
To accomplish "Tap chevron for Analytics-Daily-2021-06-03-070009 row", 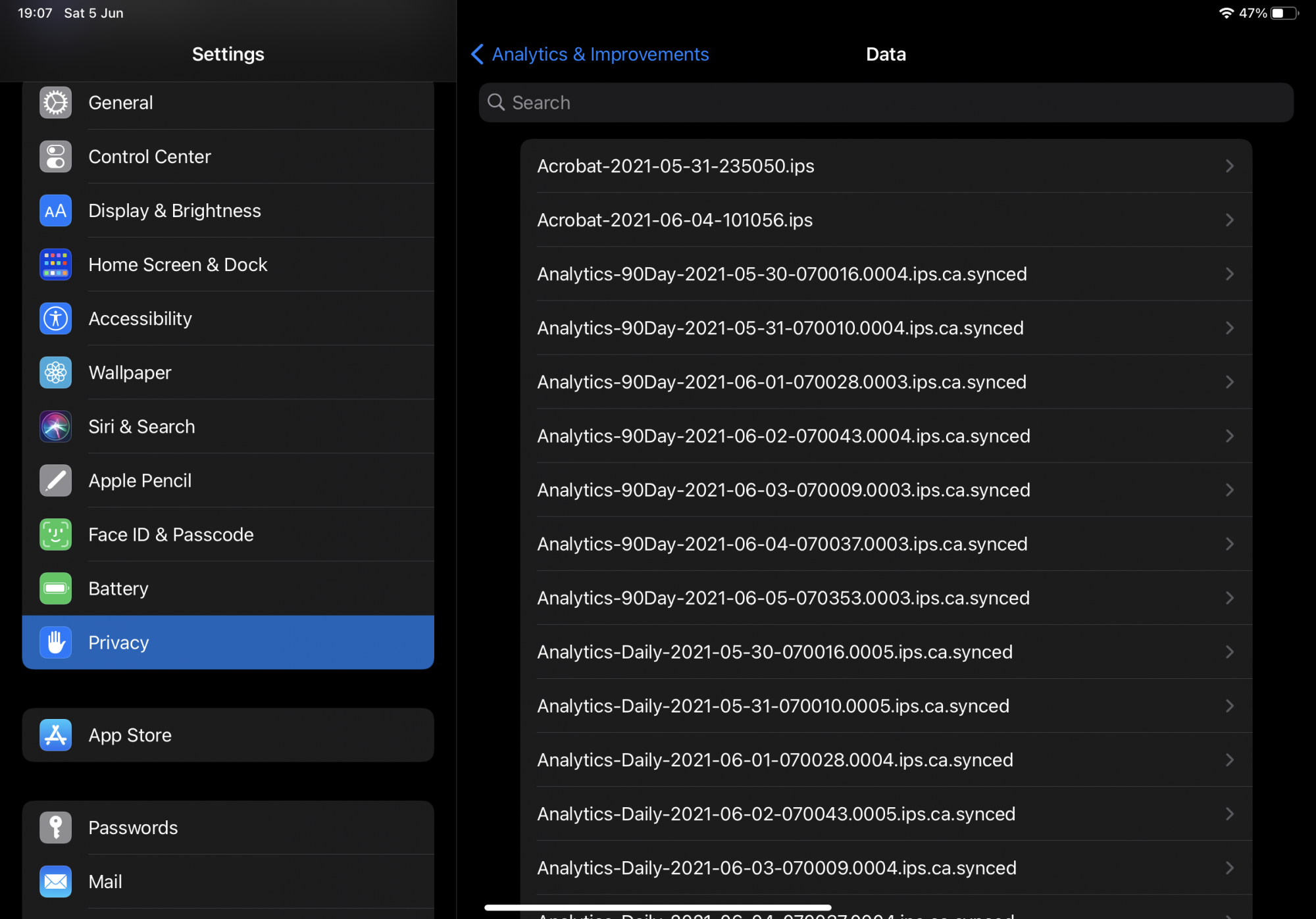I will pyautogui.click(x=1229, y=867).
